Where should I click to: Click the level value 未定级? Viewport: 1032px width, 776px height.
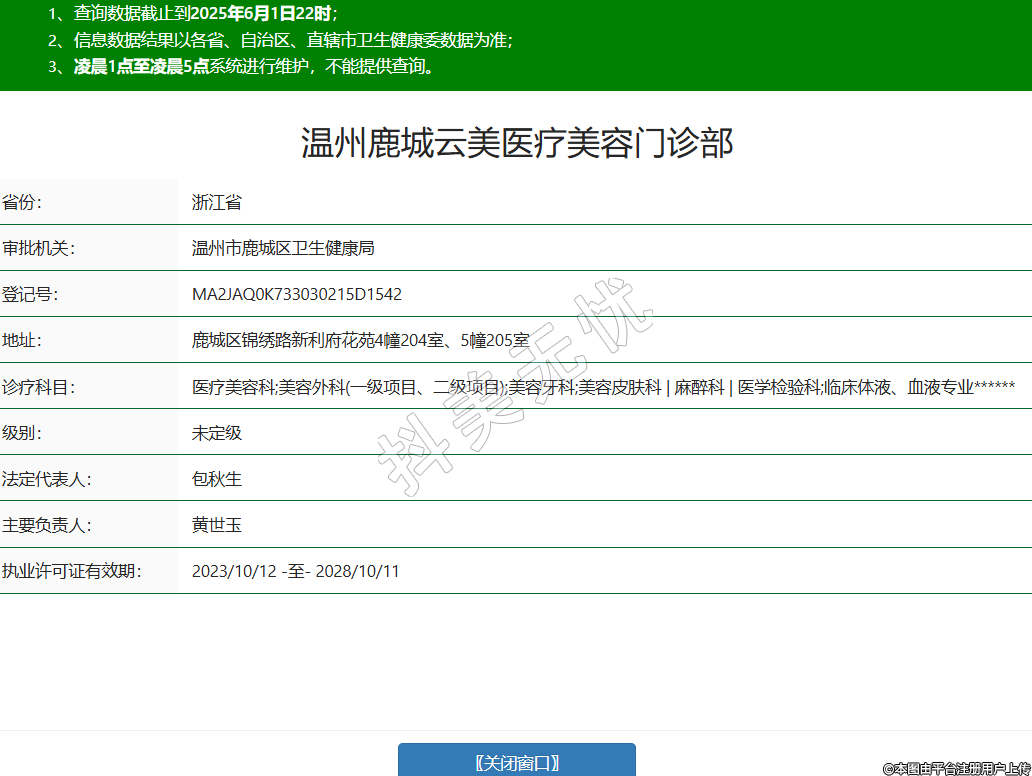click(217, 433)
